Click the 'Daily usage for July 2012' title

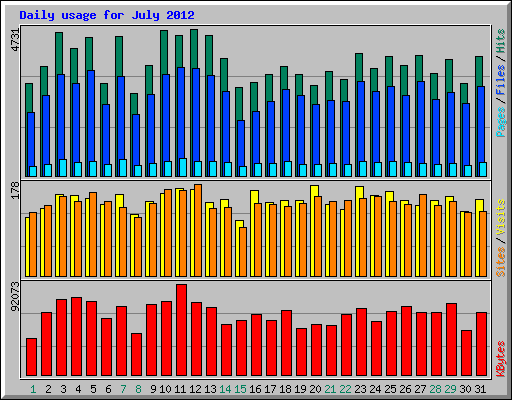click(x=107, y=15)
